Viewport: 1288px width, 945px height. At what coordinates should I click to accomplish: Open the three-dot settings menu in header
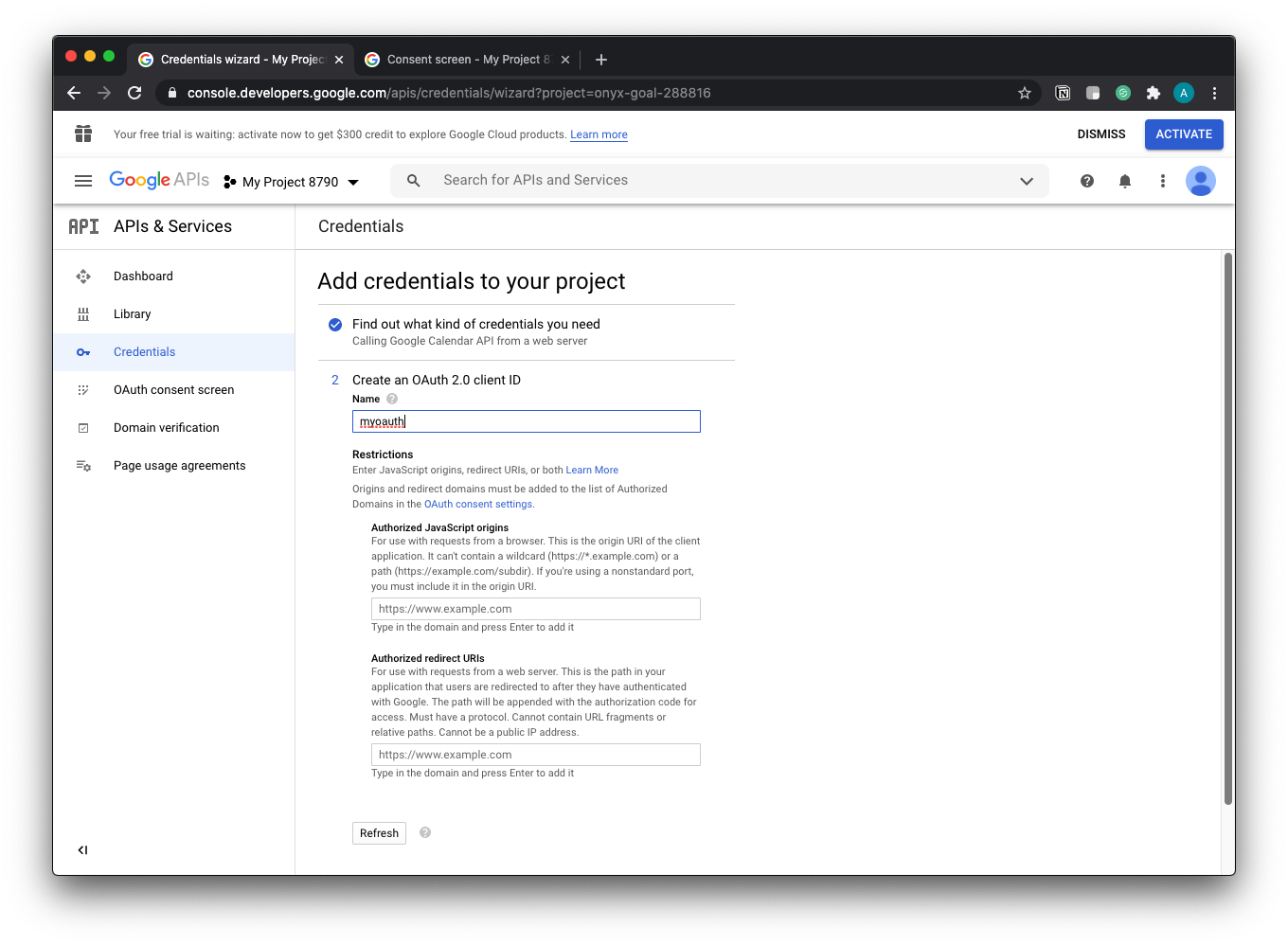pos(1163,181)
